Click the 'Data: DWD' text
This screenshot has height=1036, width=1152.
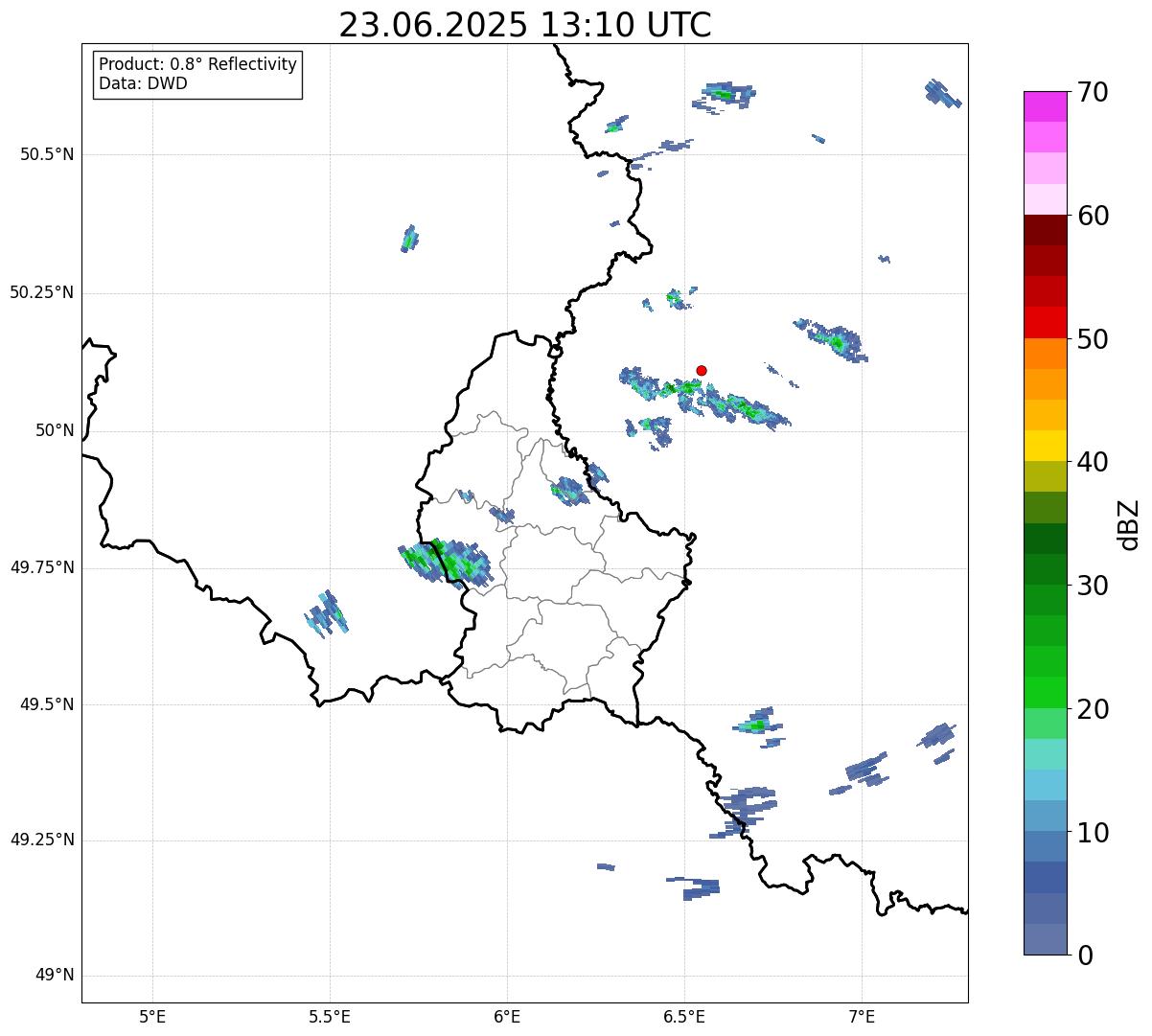click(x=143, y=83)
